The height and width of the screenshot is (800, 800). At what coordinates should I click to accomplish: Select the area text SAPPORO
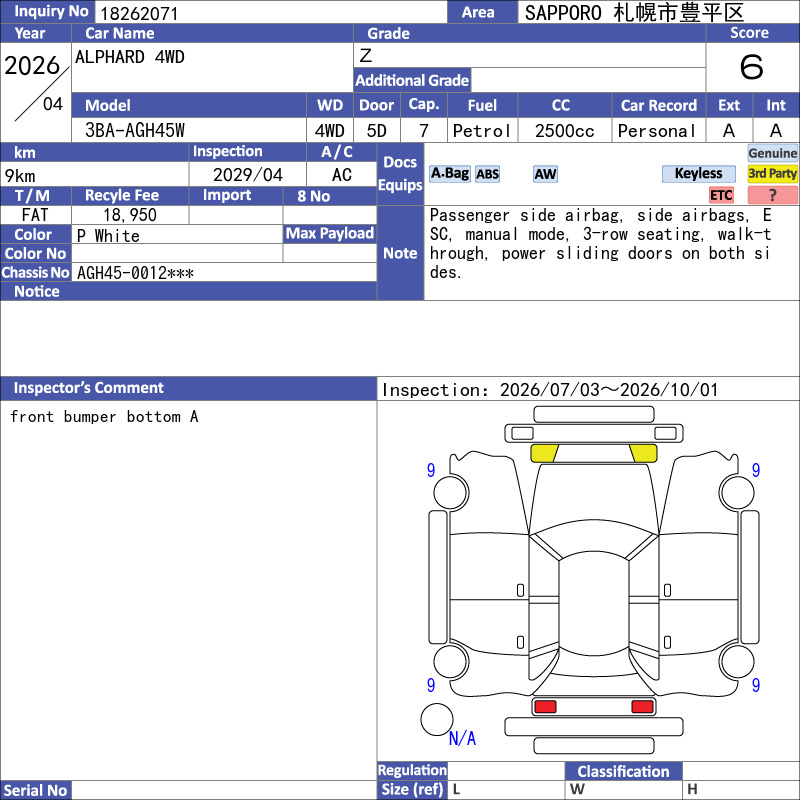[x=563, y=13]
